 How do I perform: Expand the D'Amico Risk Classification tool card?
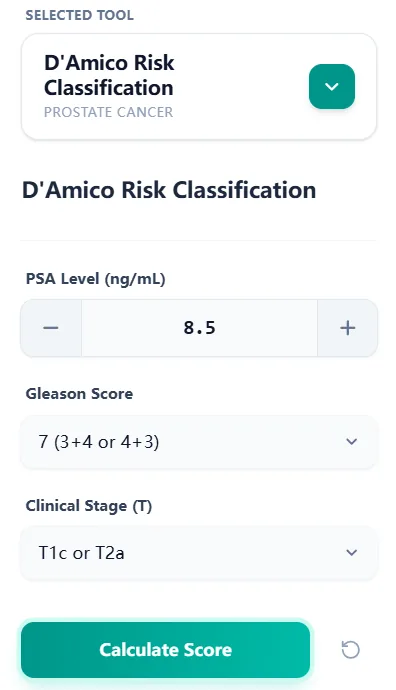tap(199, 87)
